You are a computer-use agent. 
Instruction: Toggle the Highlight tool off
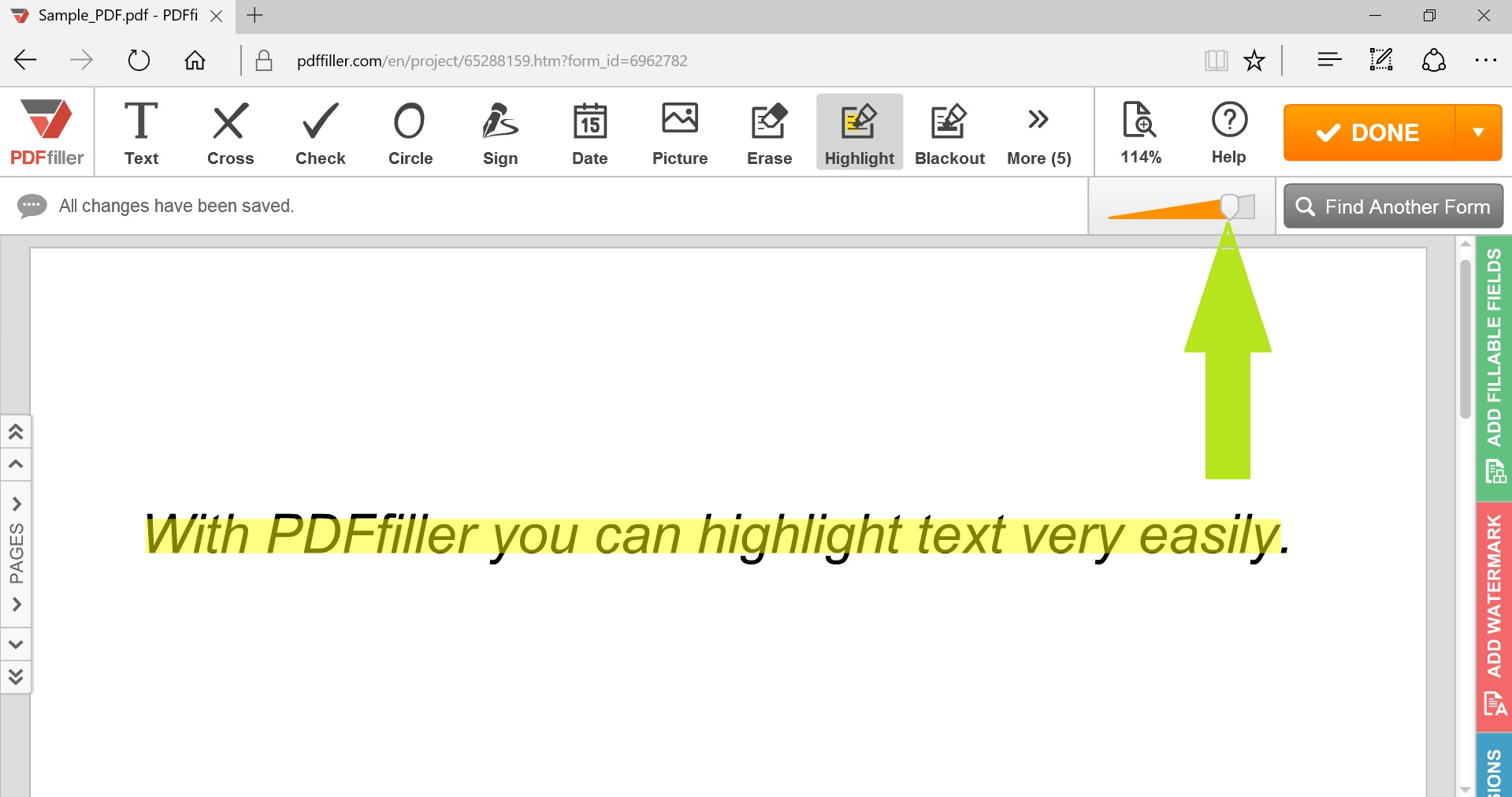[x=858, y=132]
